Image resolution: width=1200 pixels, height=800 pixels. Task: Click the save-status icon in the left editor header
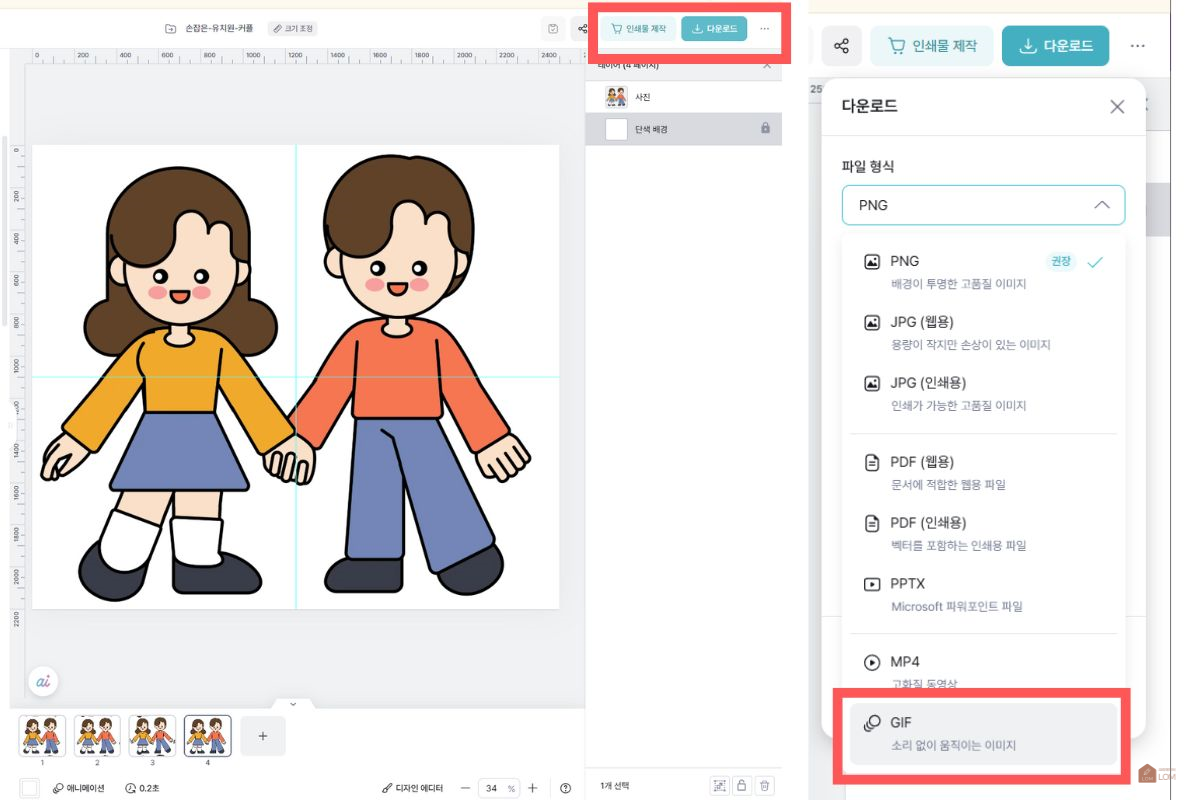(x=554, y=29)
